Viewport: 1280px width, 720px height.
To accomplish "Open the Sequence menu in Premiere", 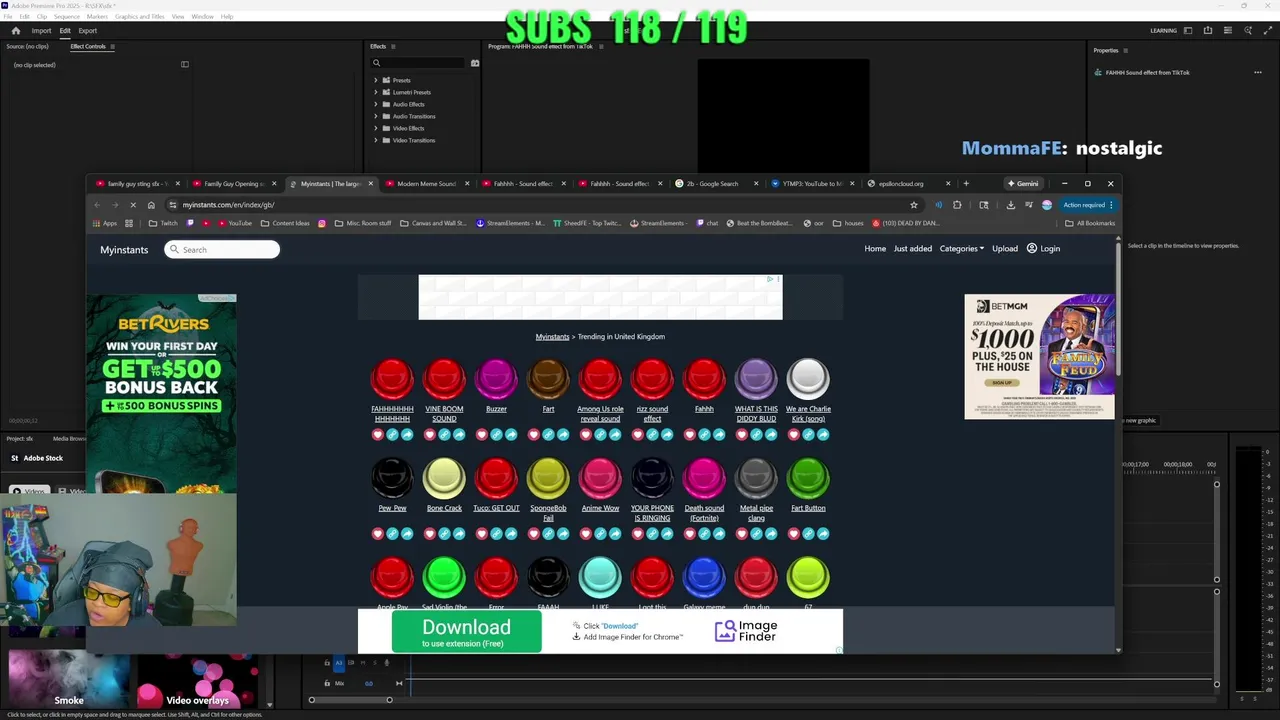I will coord(66,17).
